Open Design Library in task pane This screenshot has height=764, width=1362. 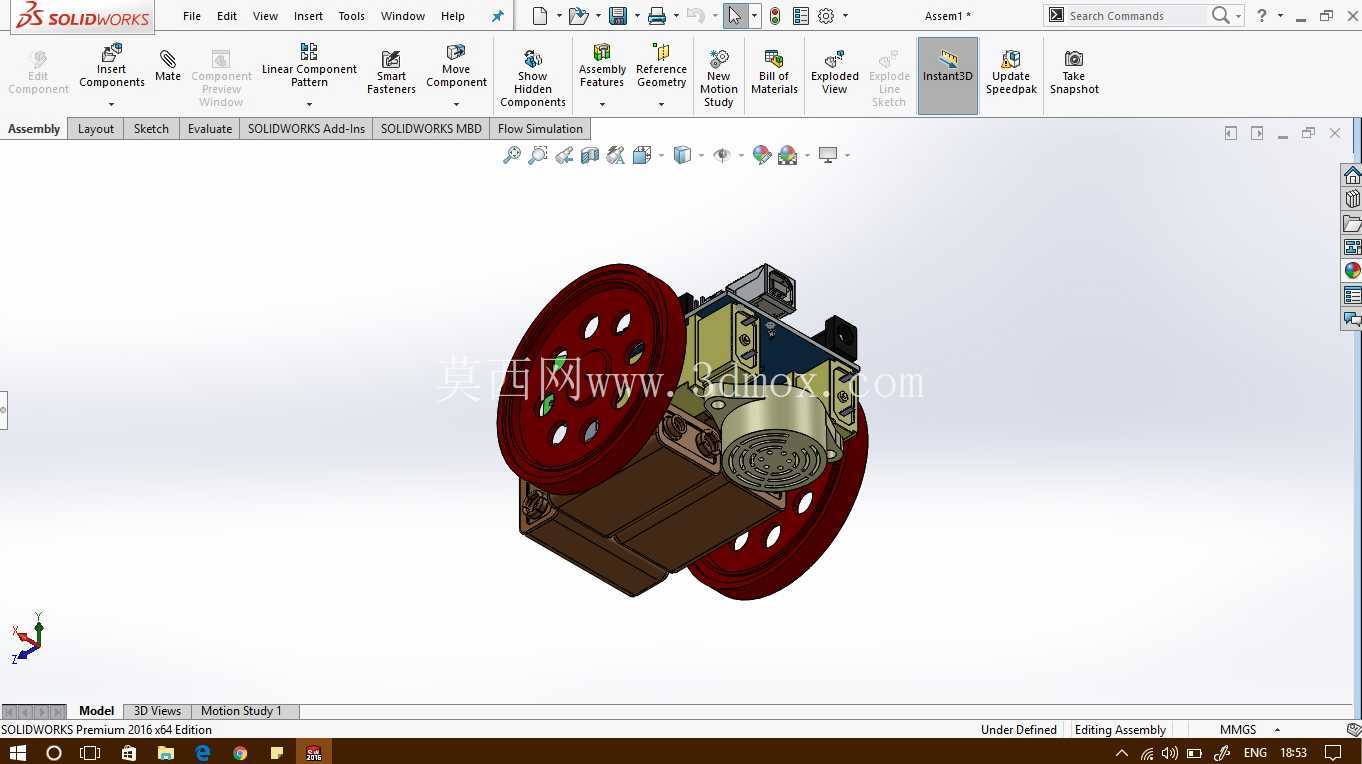1352,199
